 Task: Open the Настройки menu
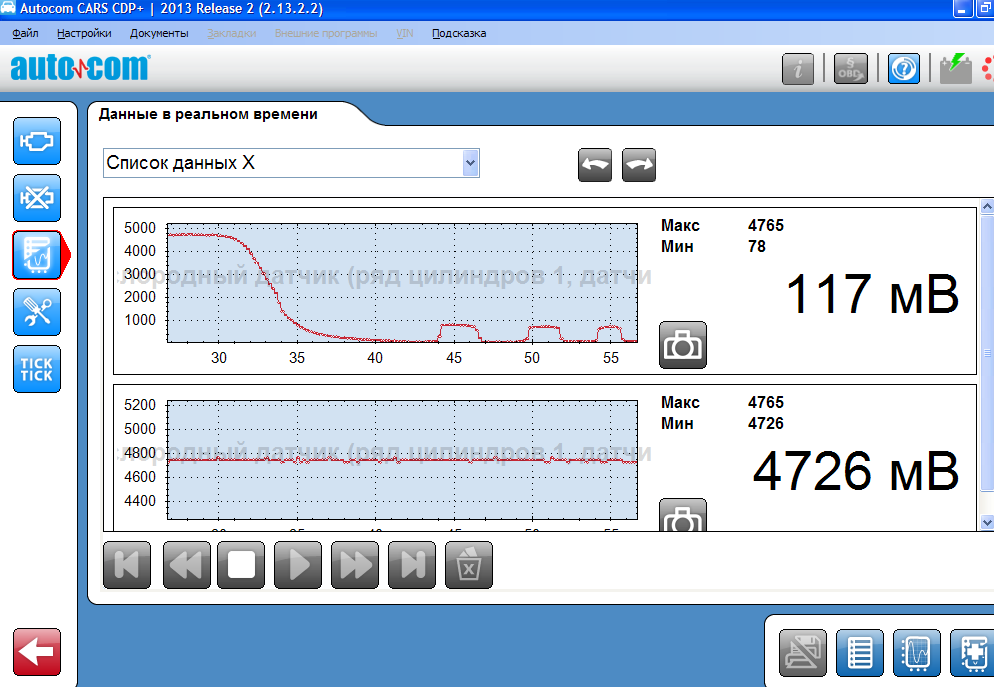[84, 33]
